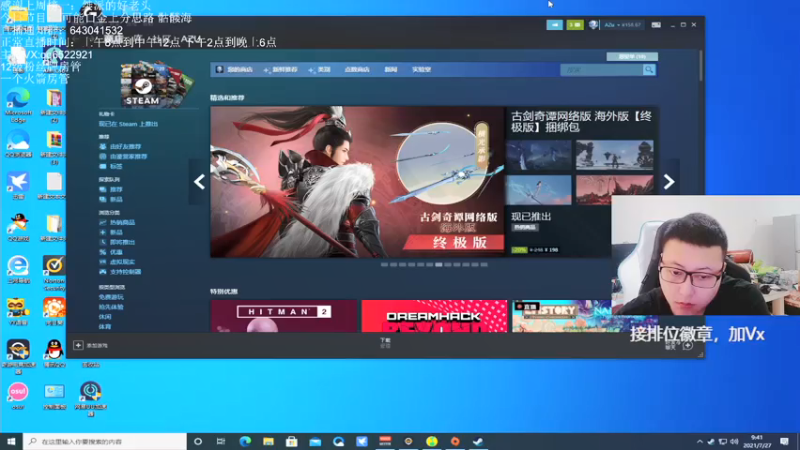Show previous featured carousel item

point(199,182)
